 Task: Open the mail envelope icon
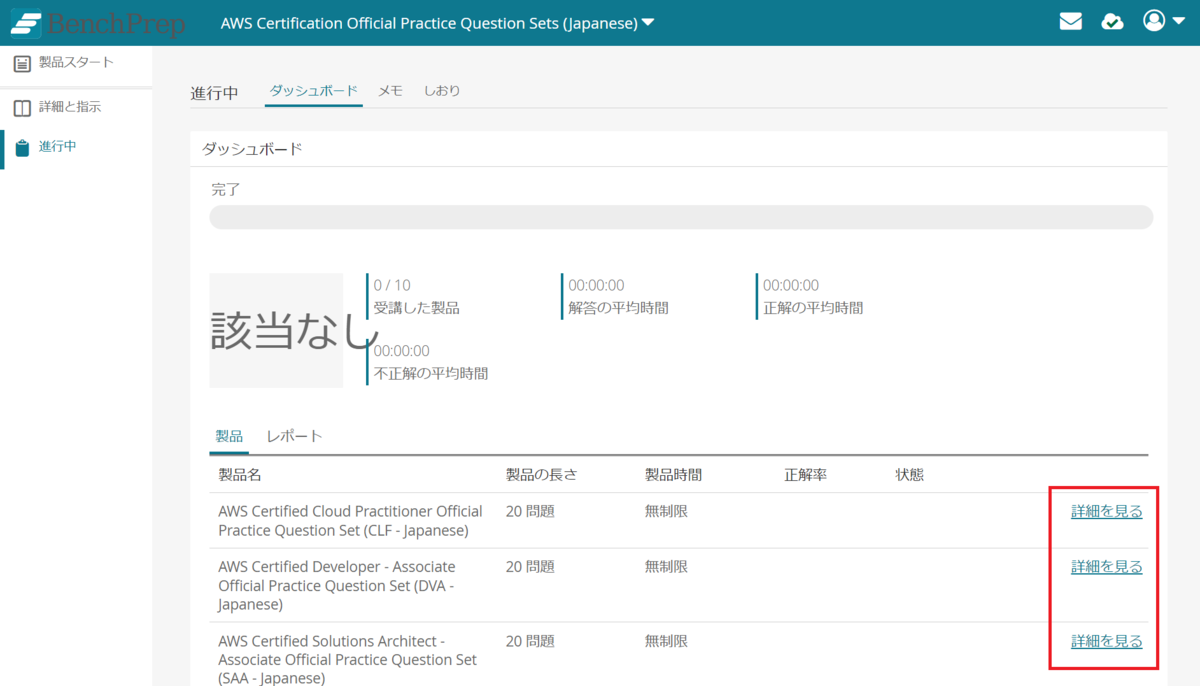point(1071,21)
